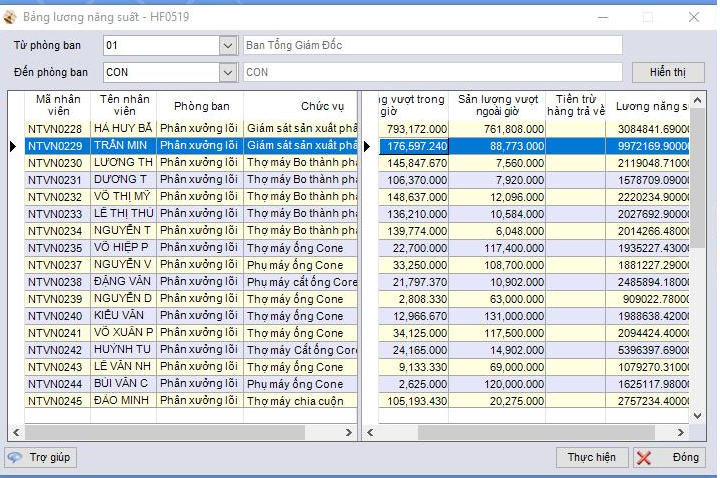
Task: Click cell value 793,172.000
Action: [414, 129]
